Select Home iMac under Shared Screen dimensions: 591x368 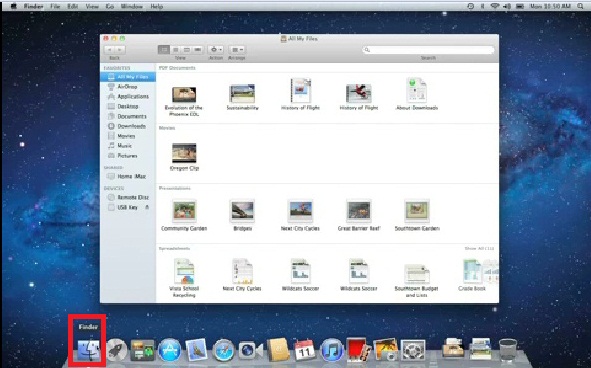coord(128,176)
